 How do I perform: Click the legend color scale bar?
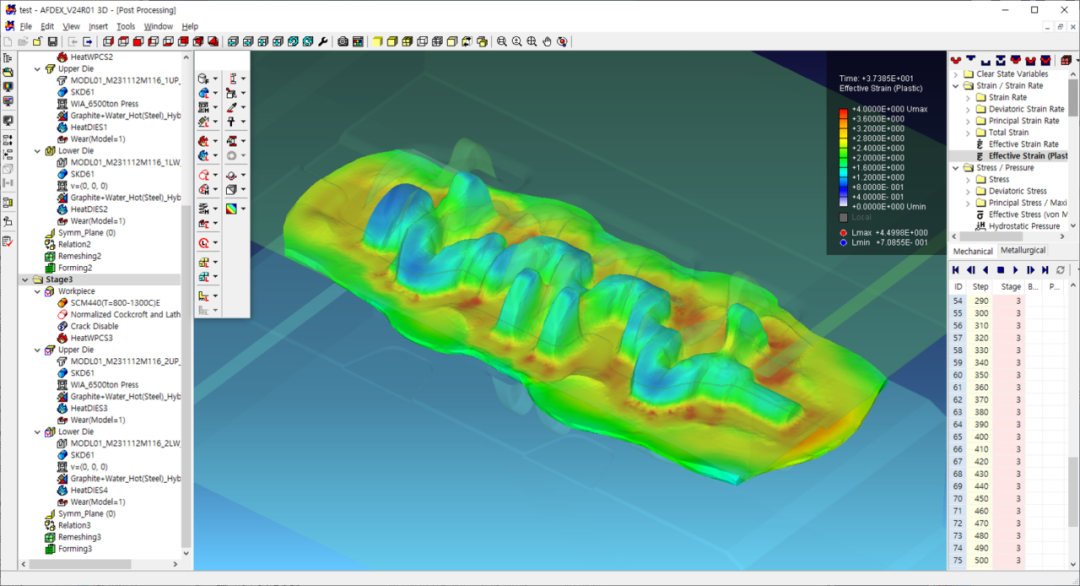[843, 158]
